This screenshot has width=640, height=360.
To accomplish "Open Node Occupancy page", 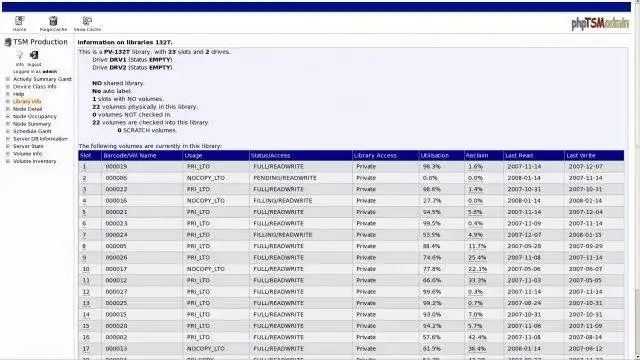I will point(35,116).
